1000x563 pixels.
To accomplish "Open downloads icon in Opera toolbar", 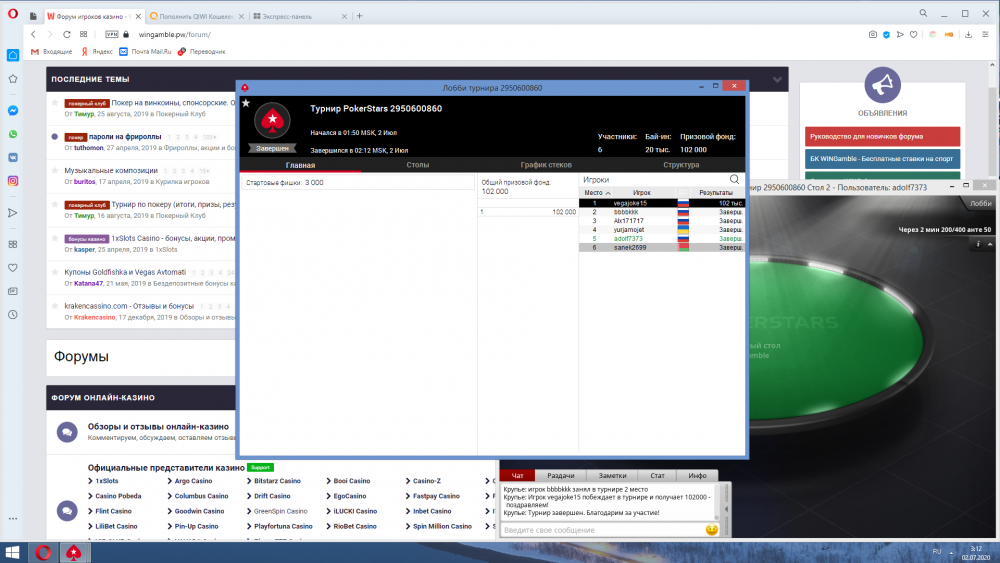I will tap(968, 34).
